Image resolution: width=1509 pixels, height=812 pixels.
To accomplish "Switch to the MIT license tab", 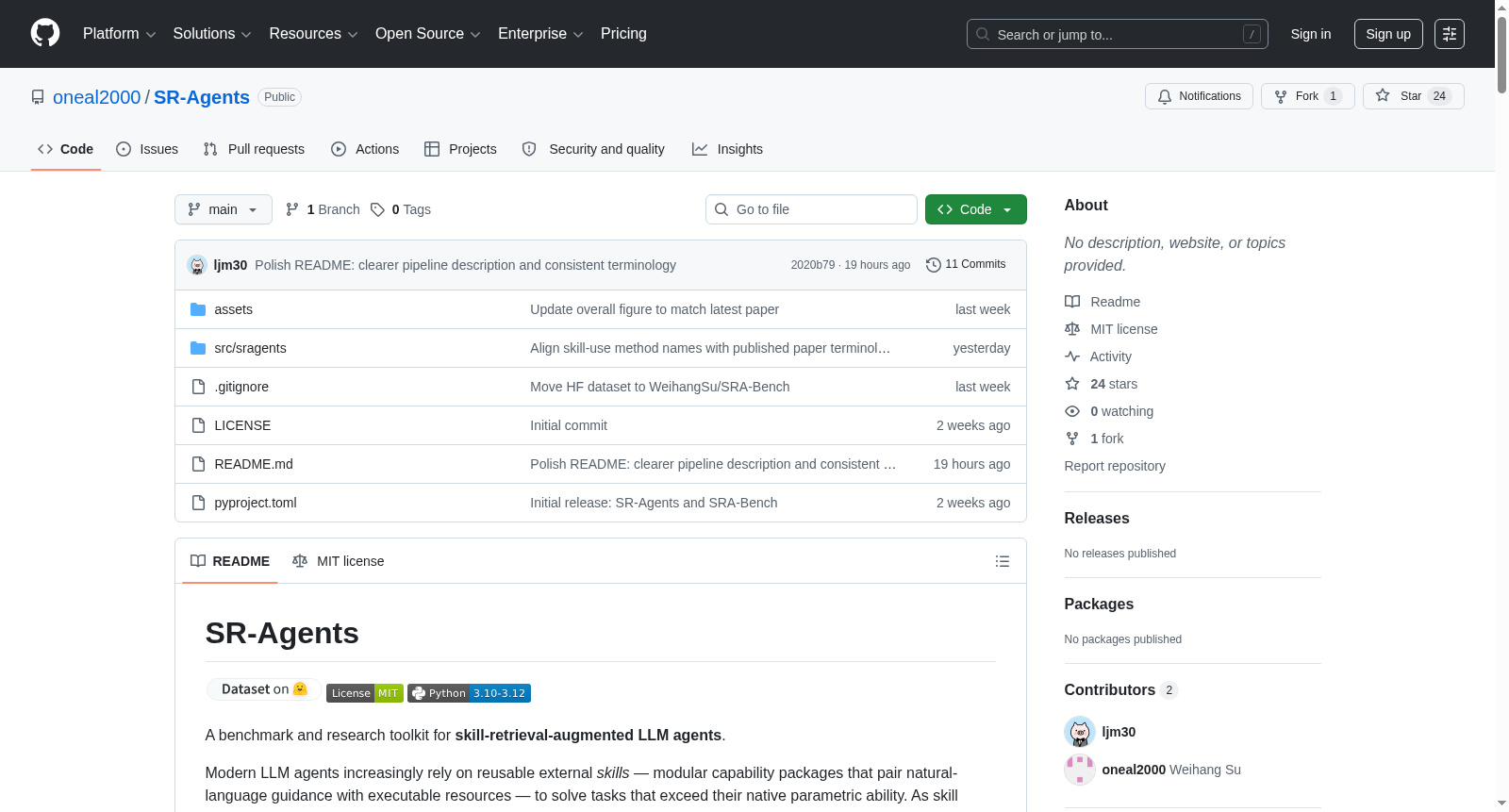I will (x=339, y=561).
